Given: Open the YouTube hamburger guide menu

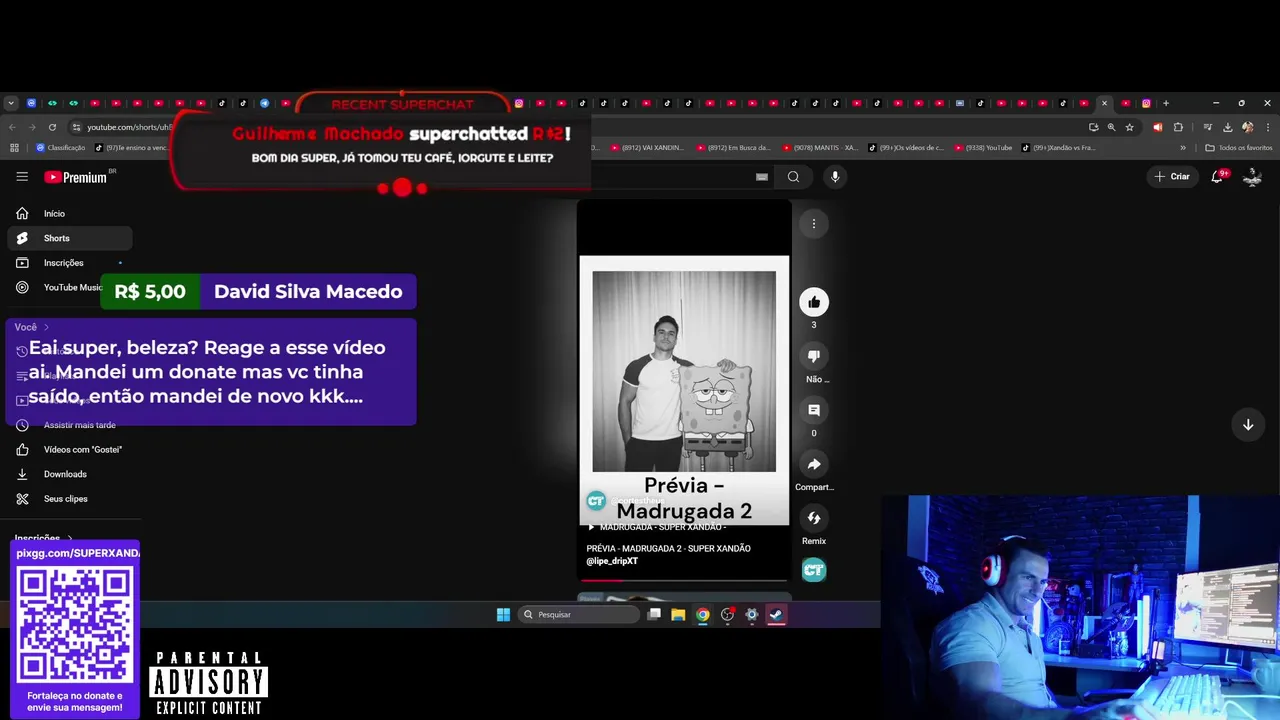Looking at the screenshot, I should click(x=22, y=177).
